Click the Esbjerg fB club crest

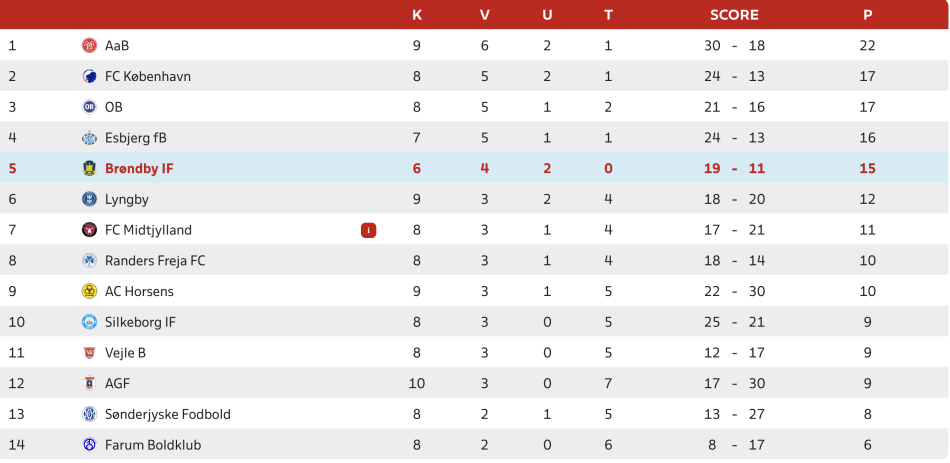click(89, 138)
